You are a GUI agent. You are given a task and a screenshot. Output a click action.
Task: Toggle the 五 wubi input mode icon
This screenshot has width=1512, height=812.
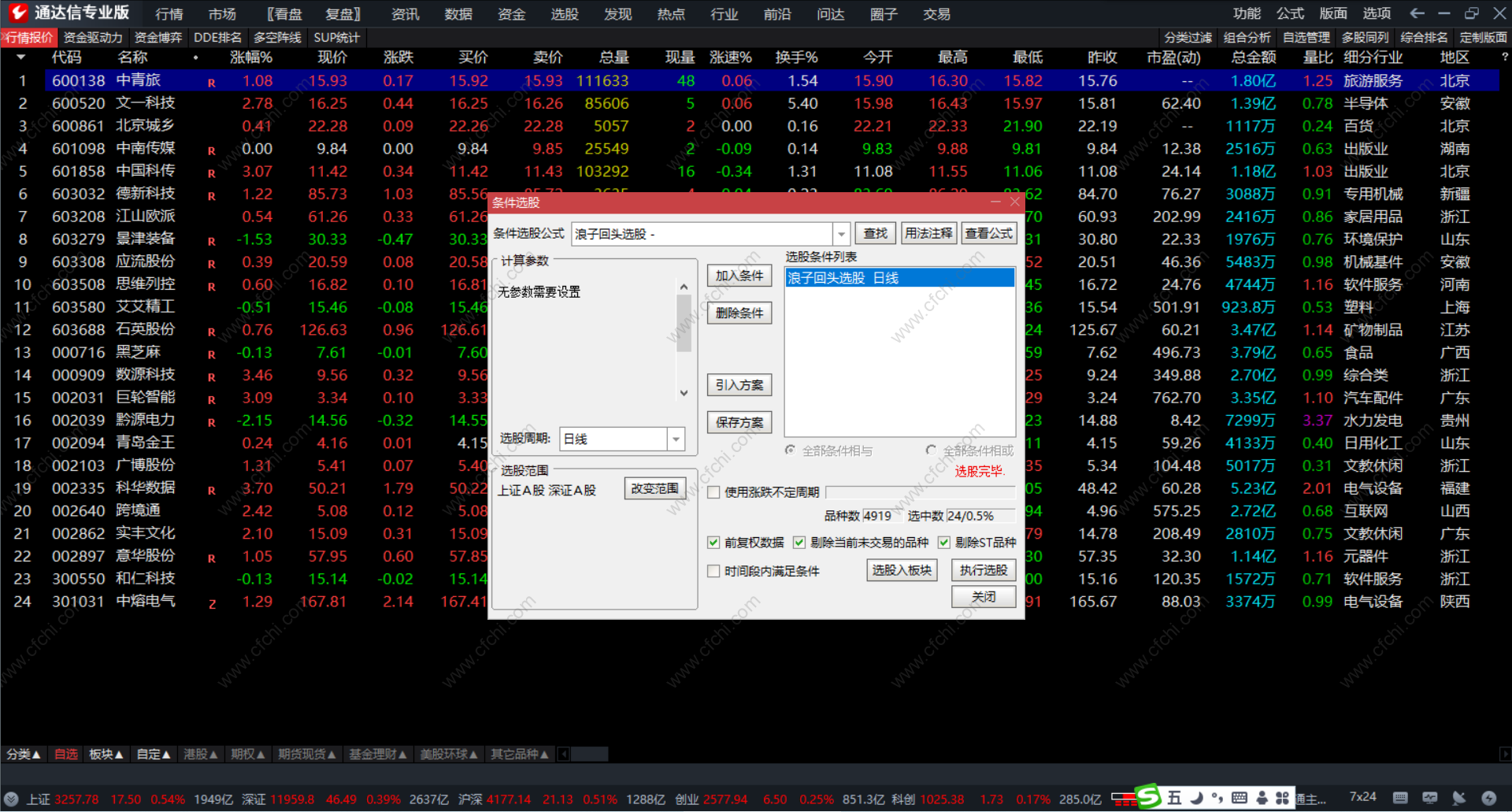[x=1174, y=798]
